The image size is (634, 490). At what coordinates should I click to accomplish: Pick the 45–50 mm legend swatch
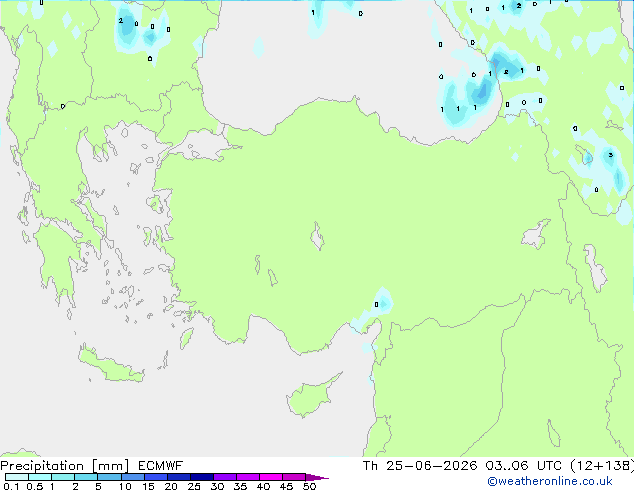[294, 477]
